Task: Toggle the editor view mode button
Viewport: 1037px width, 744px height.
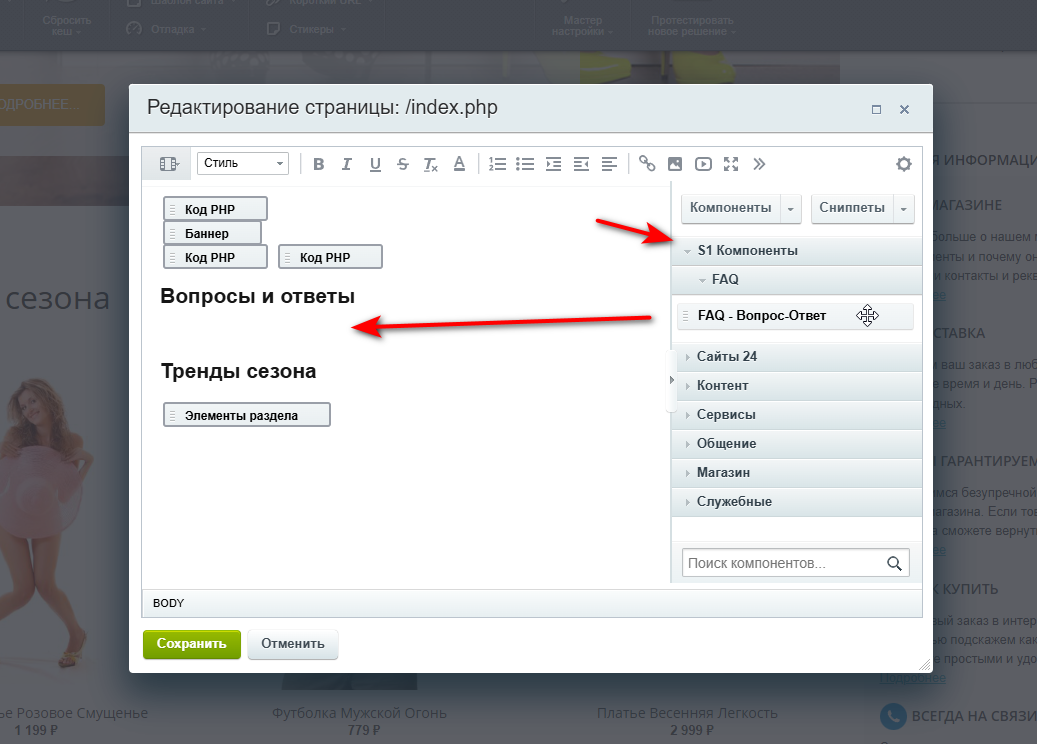Action: tap(168, 164)
